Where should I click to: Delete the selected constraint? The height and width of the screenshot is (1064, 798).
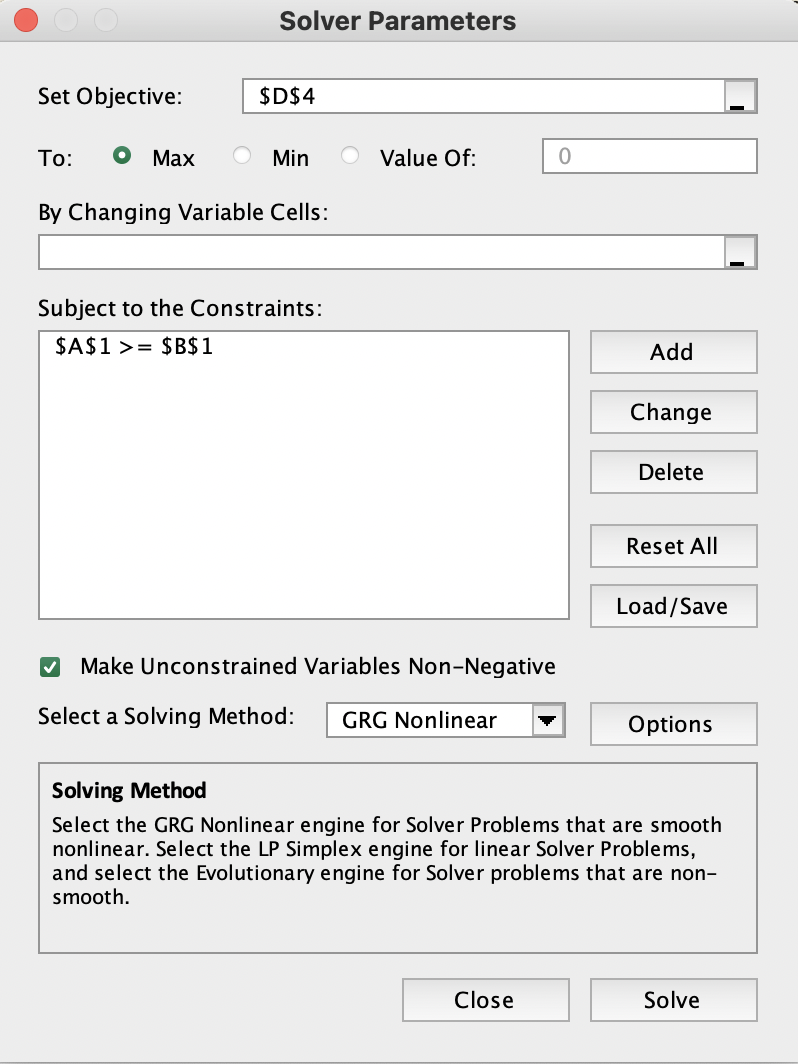point(672,472)
